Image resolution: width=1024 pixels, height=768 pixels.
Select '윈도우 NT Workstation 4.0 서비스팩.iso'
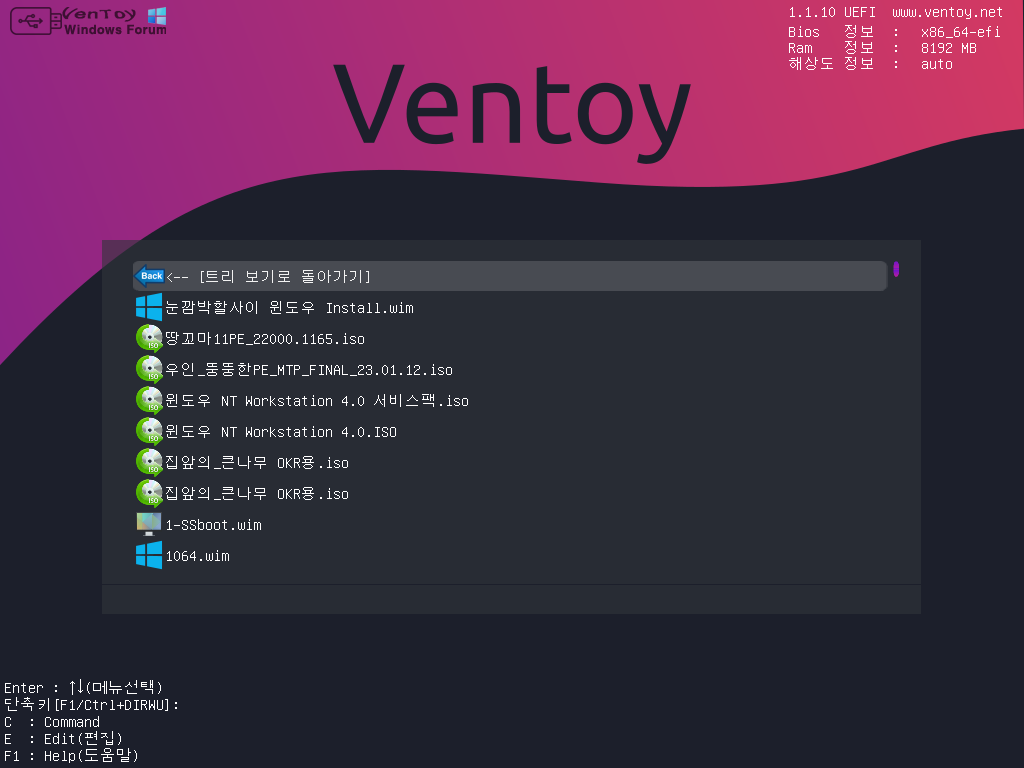click(x=317, y=401)
